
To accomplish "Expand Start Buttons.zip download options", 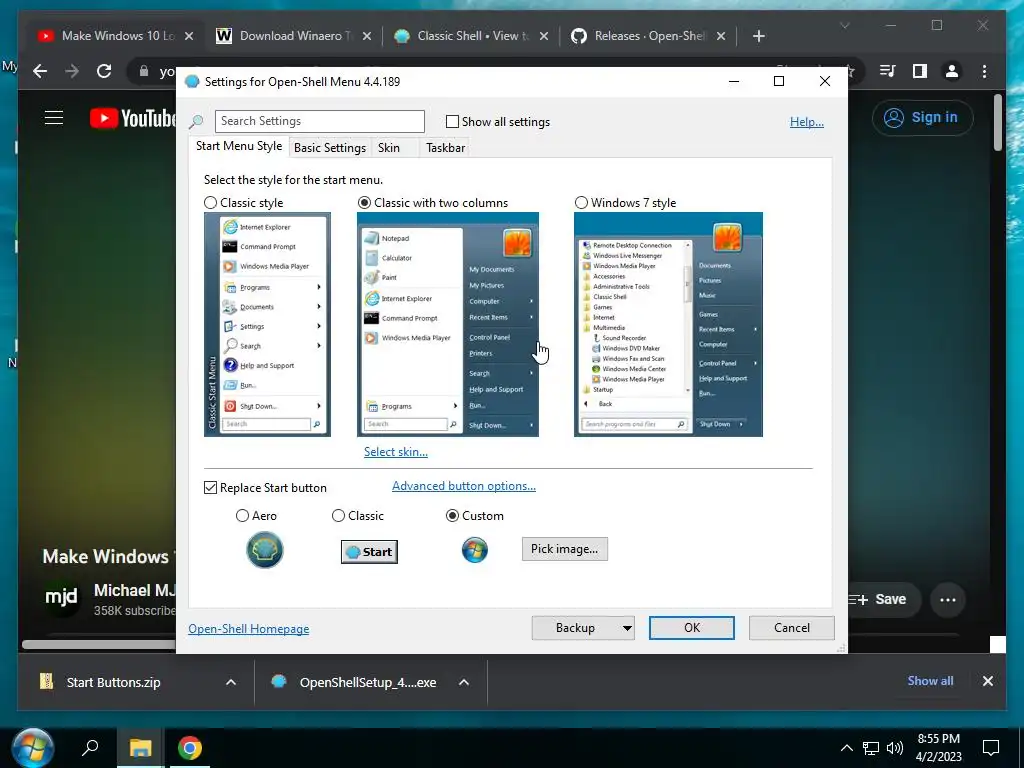I will click(x=231, y=682).
